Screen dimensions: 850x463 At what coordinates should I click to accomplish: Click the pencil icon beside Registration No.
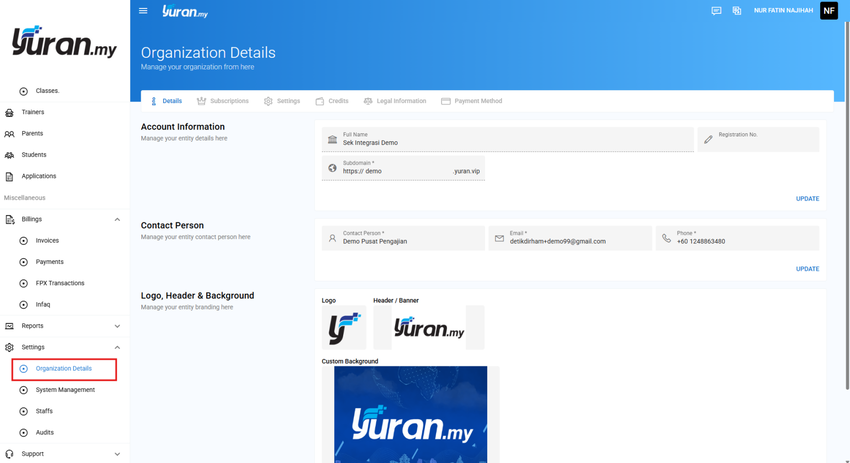point(708,140)
